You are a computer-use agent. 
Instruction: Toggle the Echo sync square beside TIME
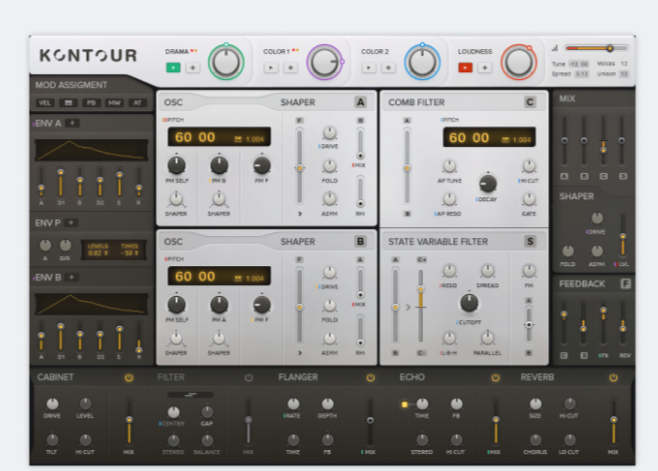click(x=405, y=405)
